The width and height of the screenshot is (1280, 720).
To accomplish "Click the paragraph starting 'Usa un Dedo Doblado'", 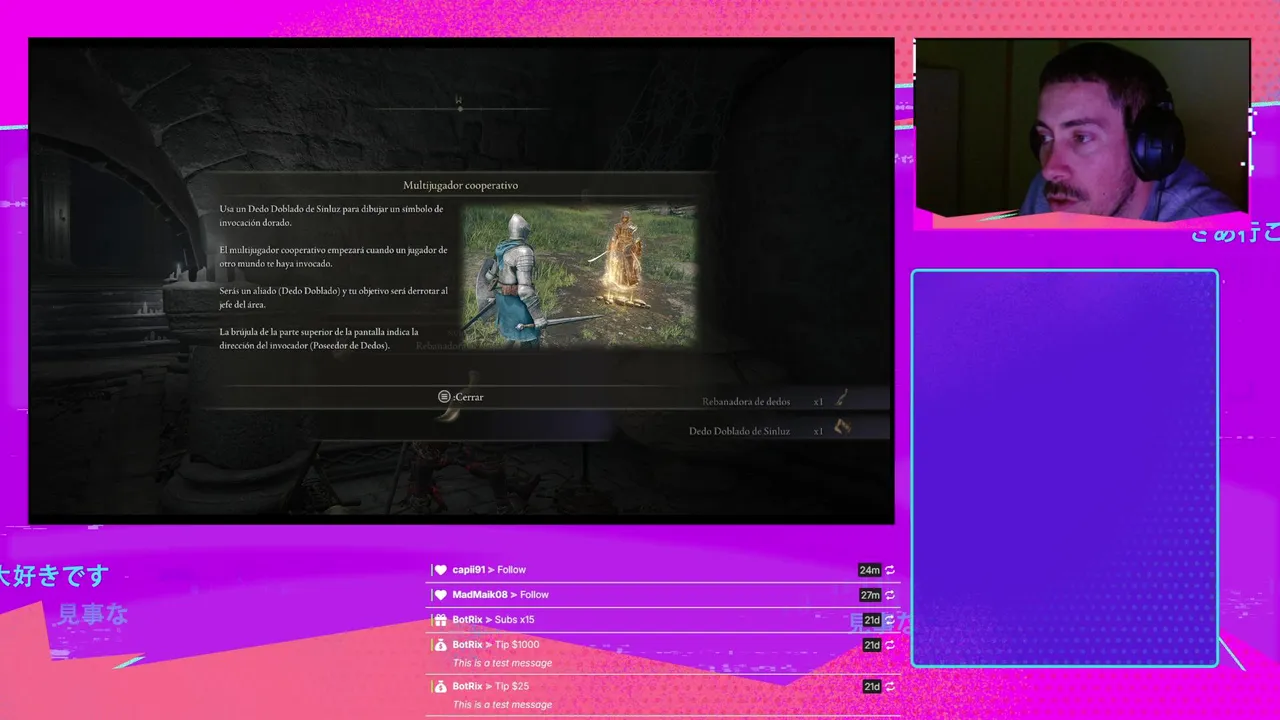I will [331, 216].
